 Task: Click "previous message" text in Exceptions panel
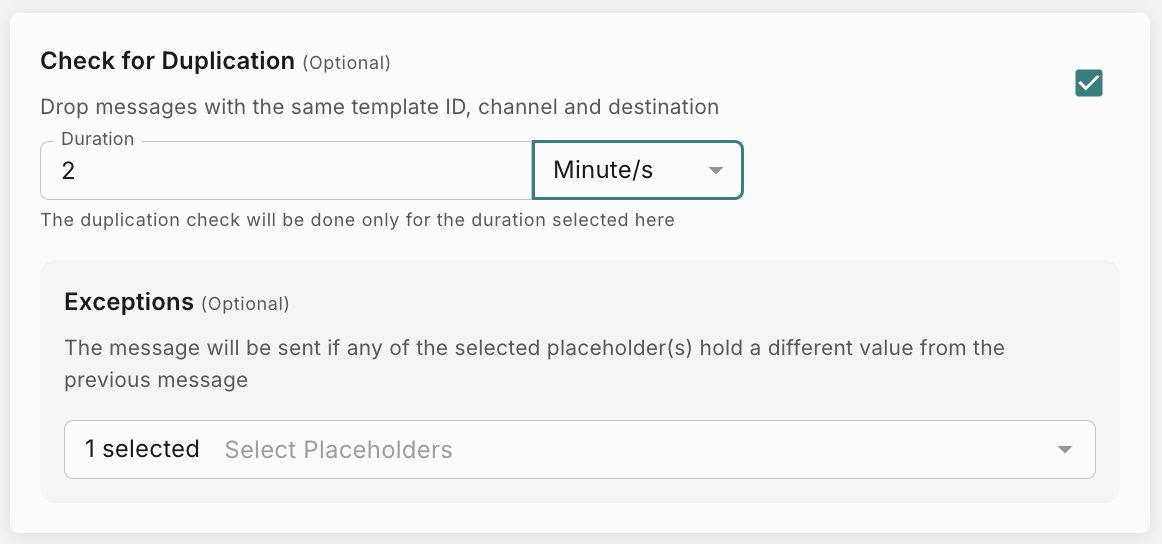[156, 381]
